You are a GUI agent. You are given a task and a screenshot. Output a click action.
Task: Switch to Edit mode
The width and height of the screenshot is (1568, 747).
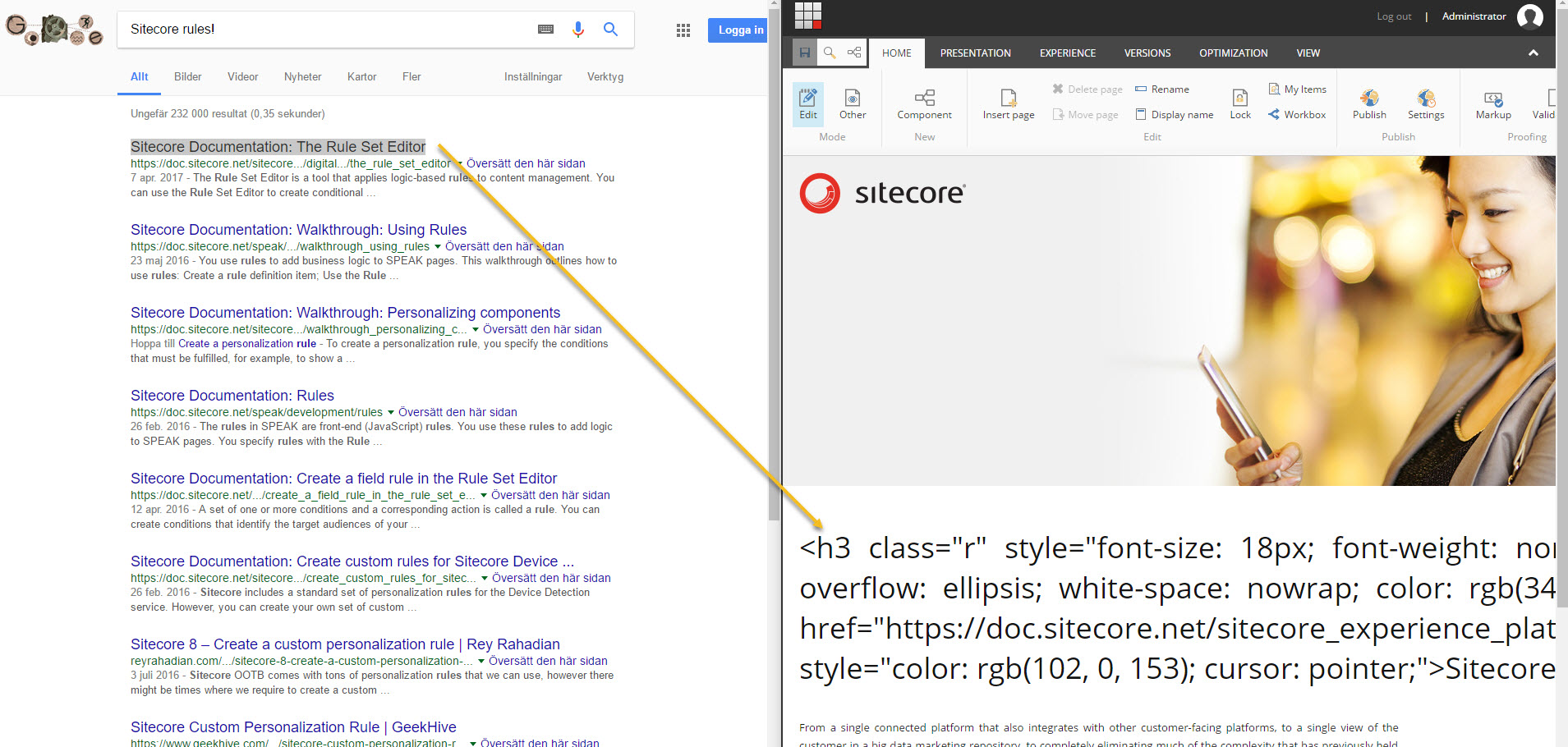pyautogui.click(x=808, y=104)
